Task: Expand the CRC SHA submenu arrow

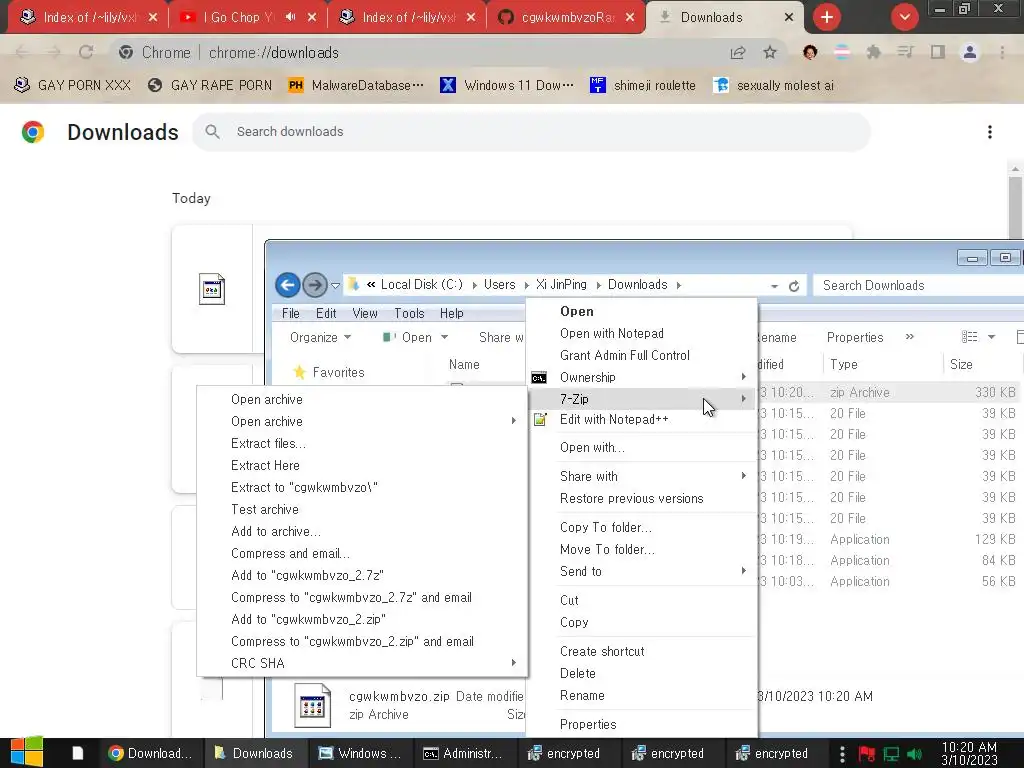Action: 514,663
